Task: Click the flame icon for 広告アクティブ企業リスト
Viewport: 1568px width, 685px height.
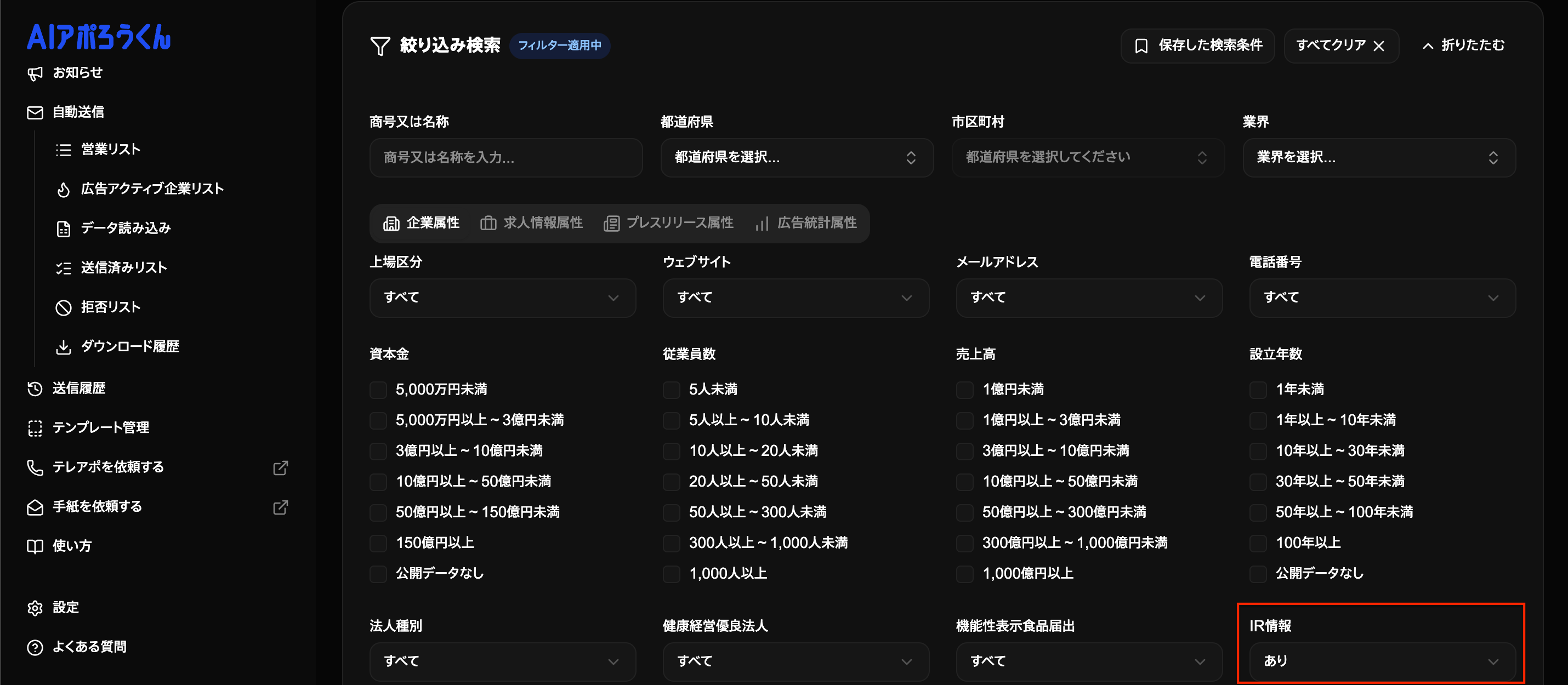Action: [x=63, y=190]
